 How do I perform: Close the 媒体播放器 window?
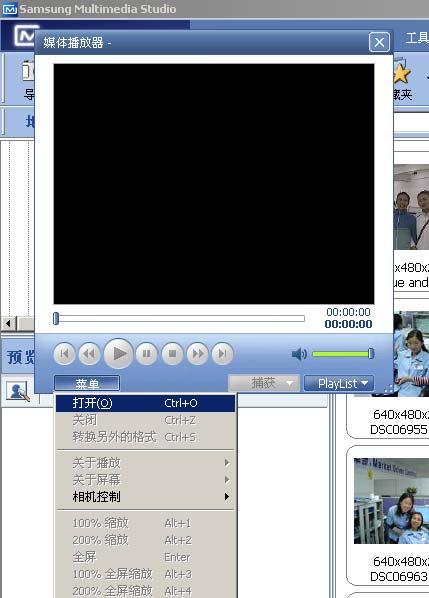[379, 42]
